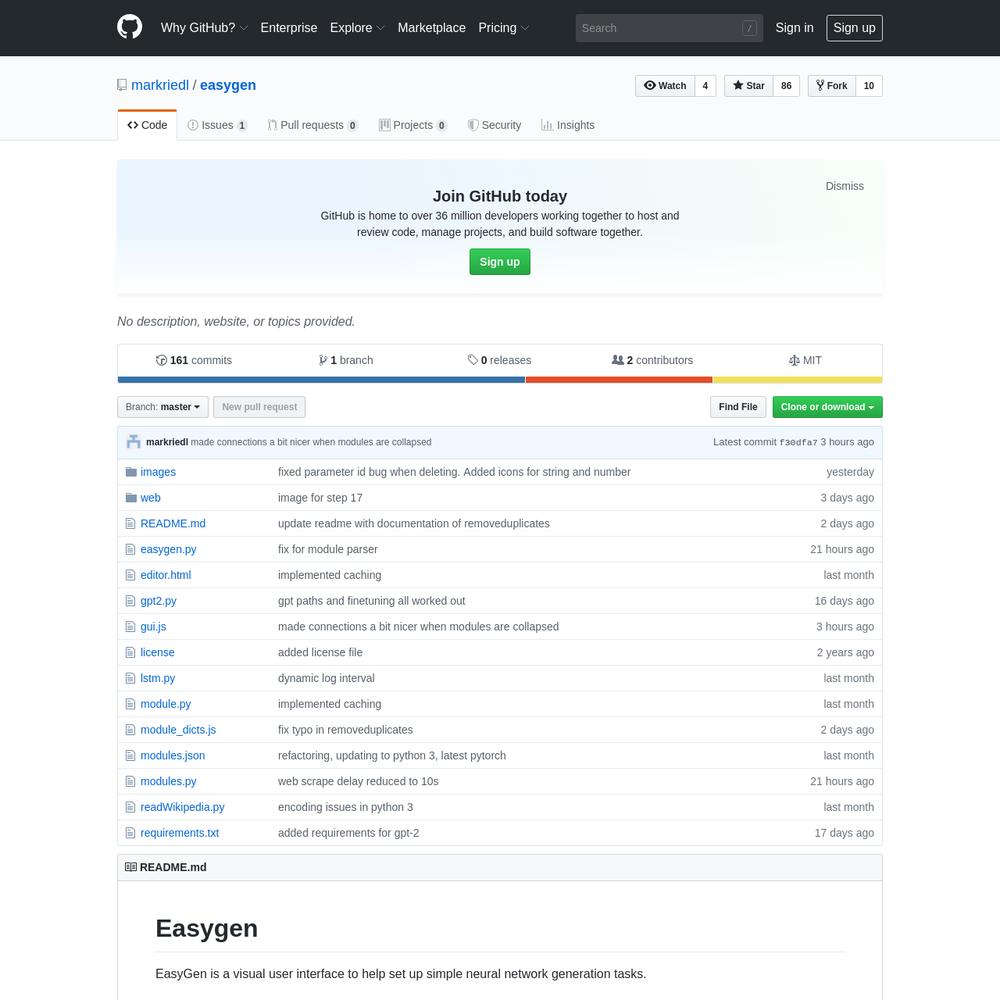Open the easygen repository name link

tap(228, 85)
